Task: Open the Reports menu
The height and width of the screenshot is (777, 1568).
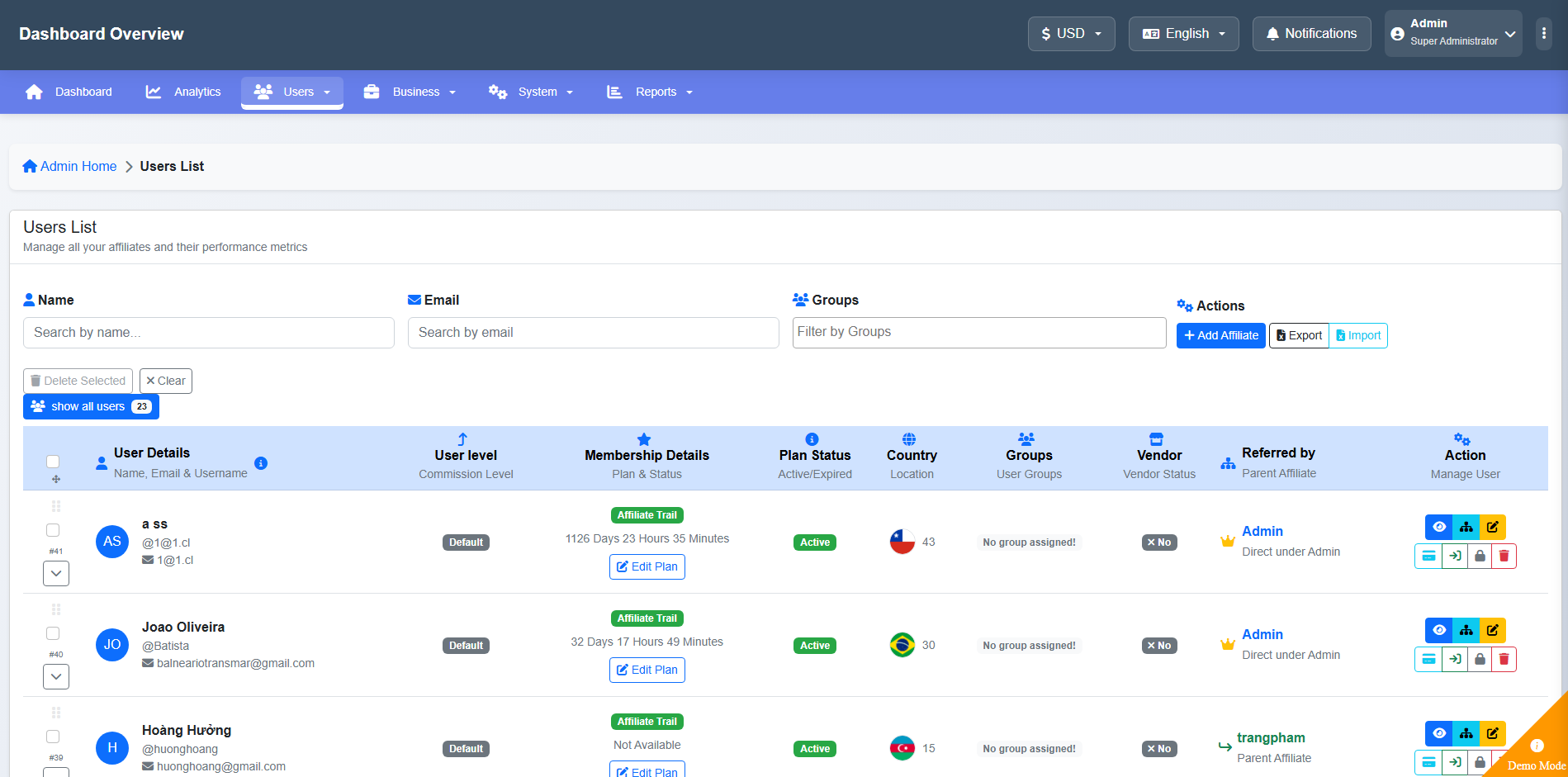Action: click(x=650, y=92)
